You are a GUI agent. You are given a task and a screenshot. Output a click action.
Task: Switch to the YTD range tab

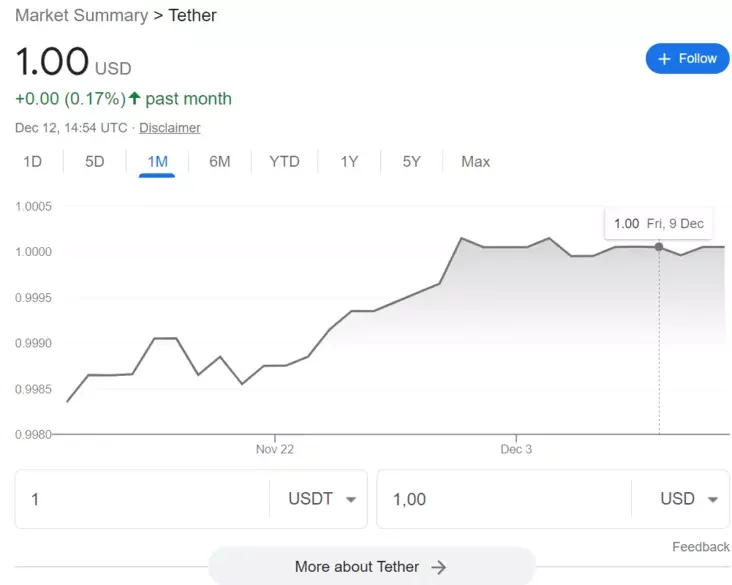coord(284,161)
